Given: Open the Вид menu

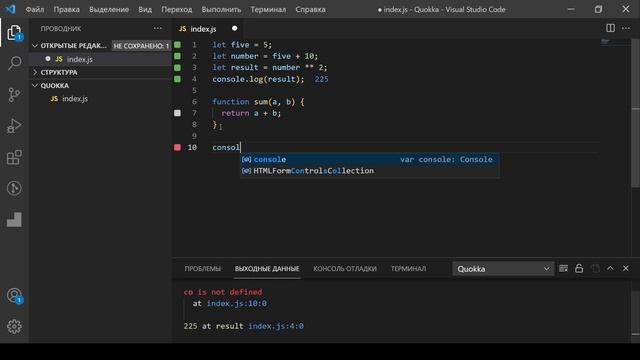Looking at the screenshot, I should coord(145,9).
